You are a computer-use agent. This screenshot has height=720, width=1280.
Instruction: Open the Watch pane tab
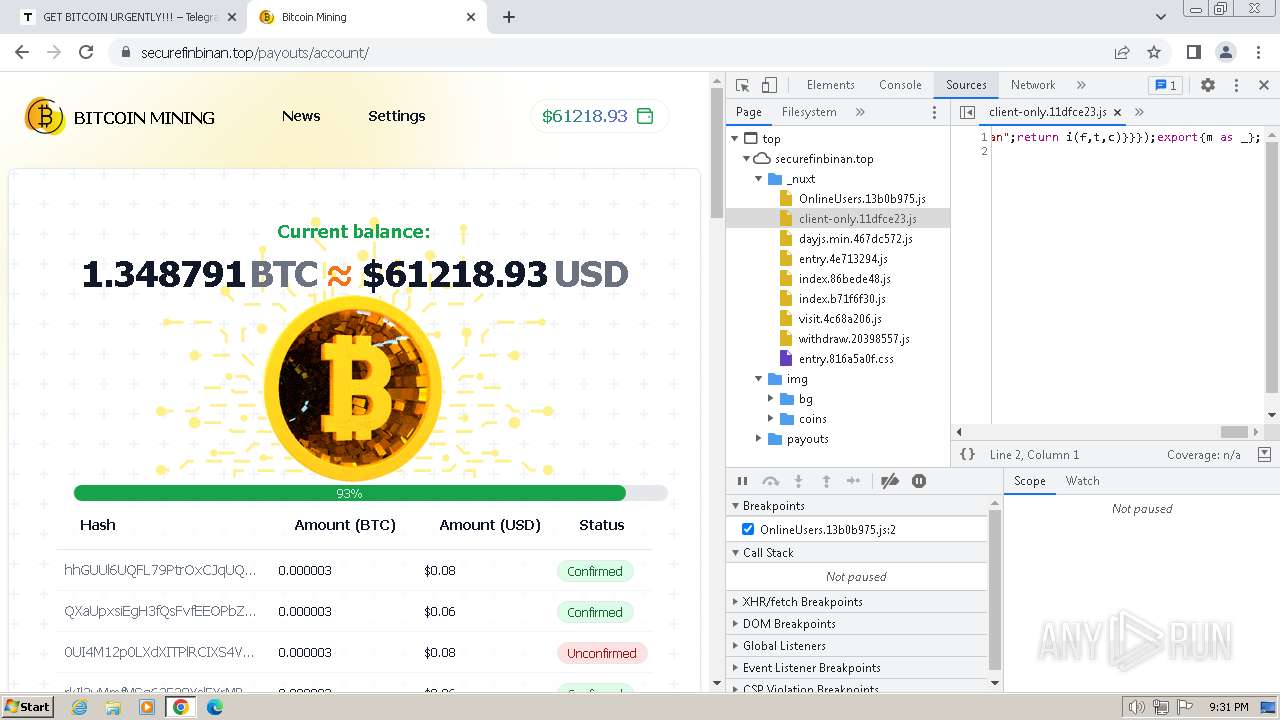click(1082, 481)
